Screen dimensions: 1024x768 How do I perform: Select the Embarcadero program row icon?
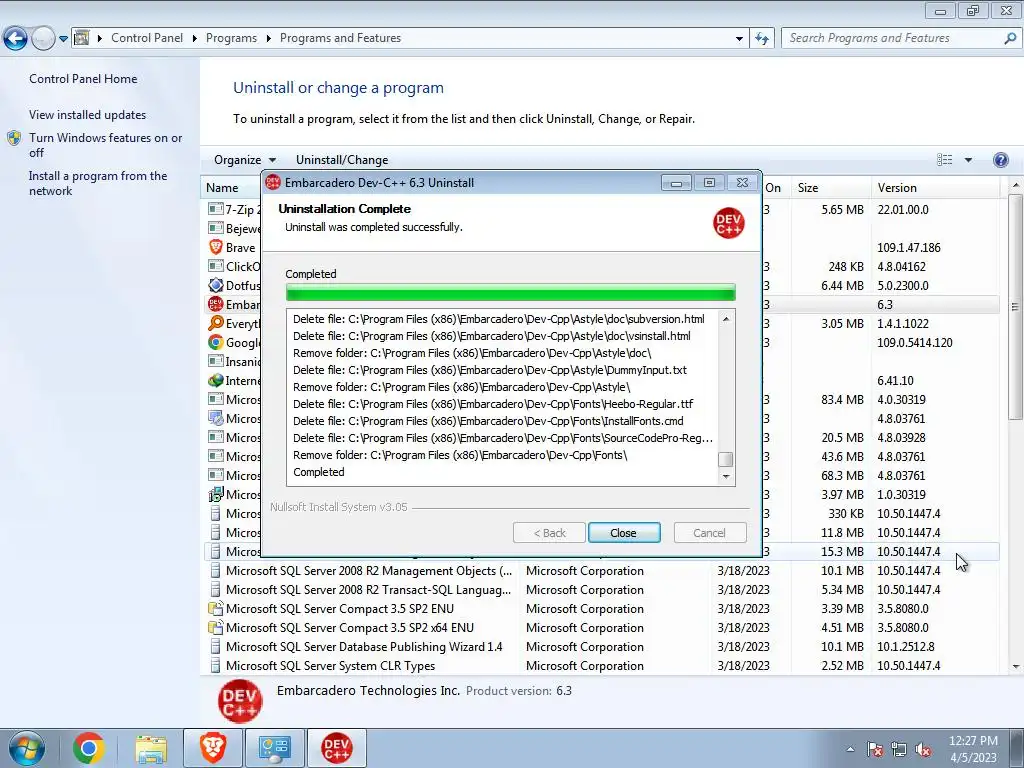click(x=216, y=304)
